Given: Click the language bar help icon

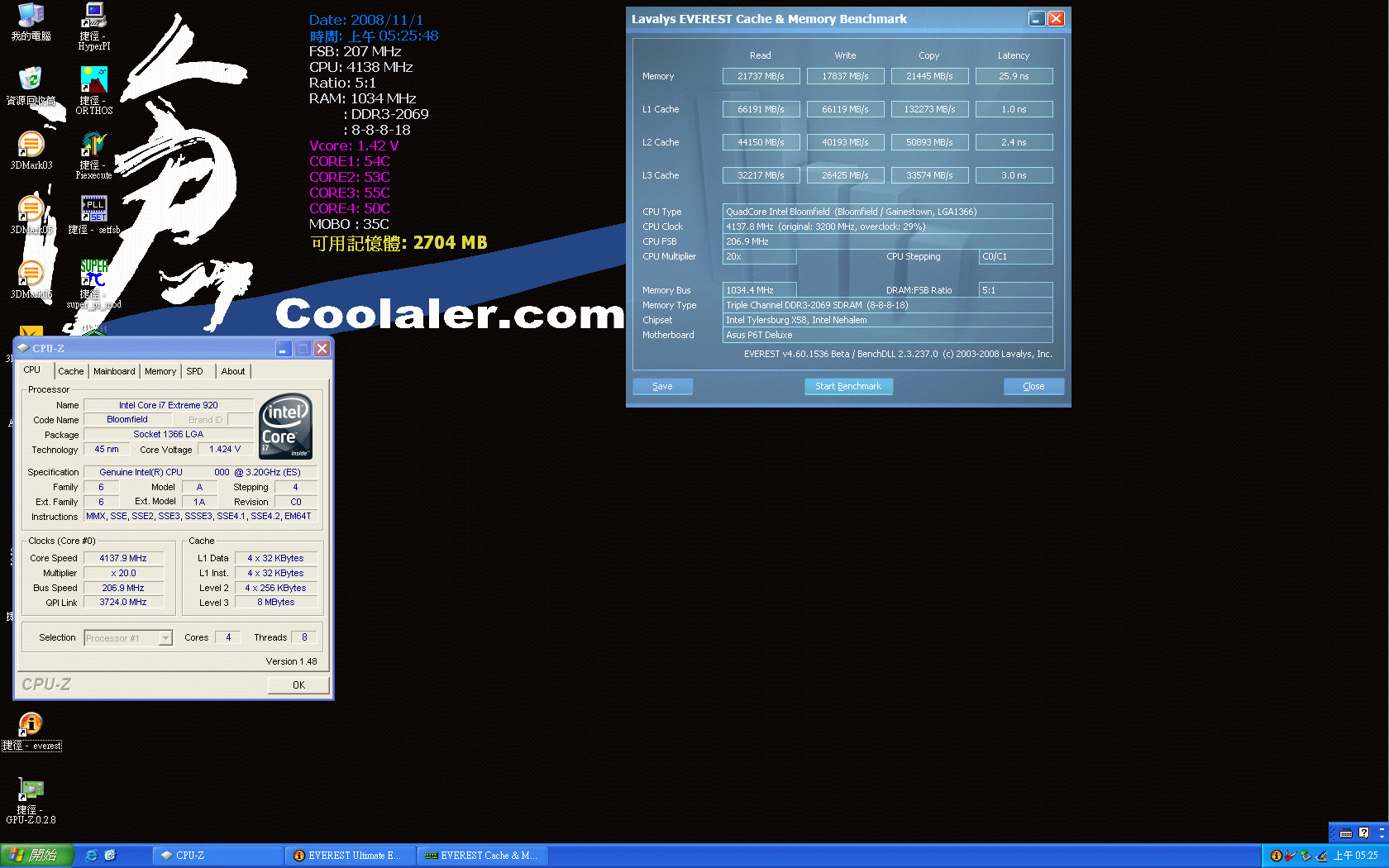Looking at the screenshot, I should click(x=1364, y=833).
